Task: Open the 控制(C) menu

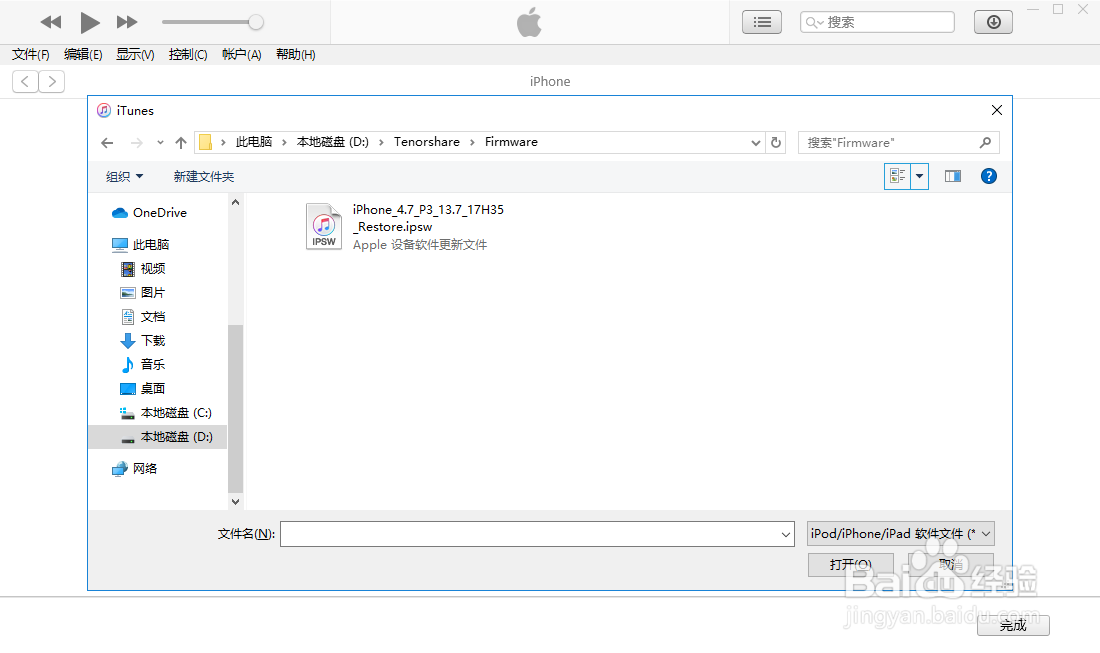Action: pos(188,55)
